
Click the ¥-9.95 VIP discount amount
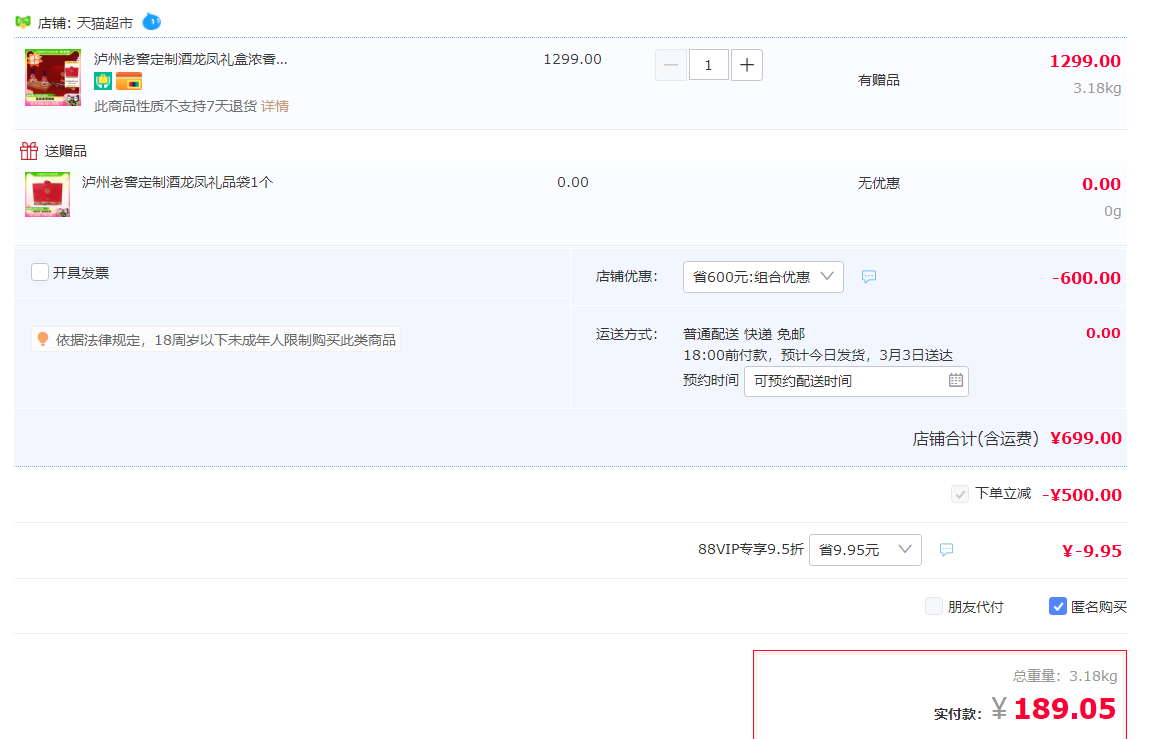pos(1092,551)
